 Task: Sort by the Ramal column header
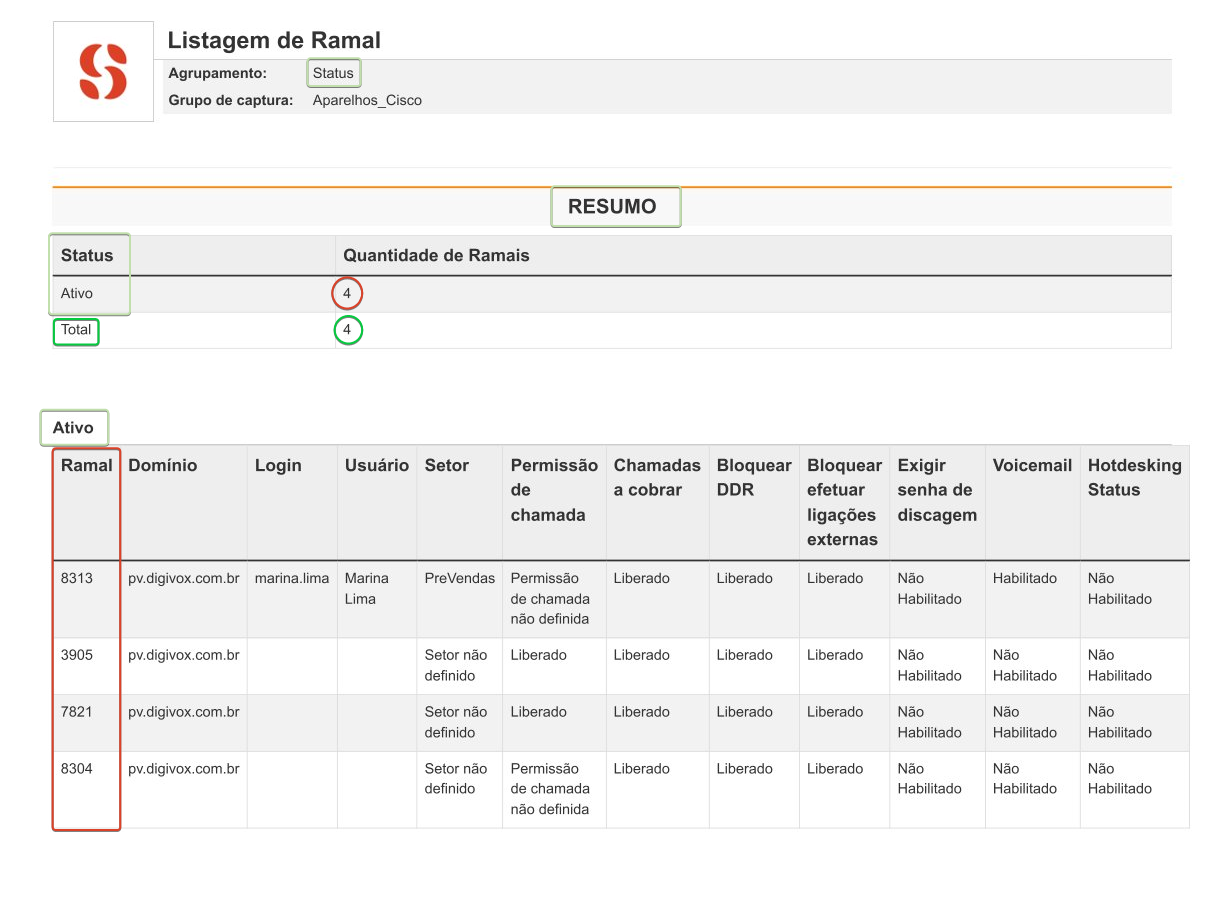86,465
